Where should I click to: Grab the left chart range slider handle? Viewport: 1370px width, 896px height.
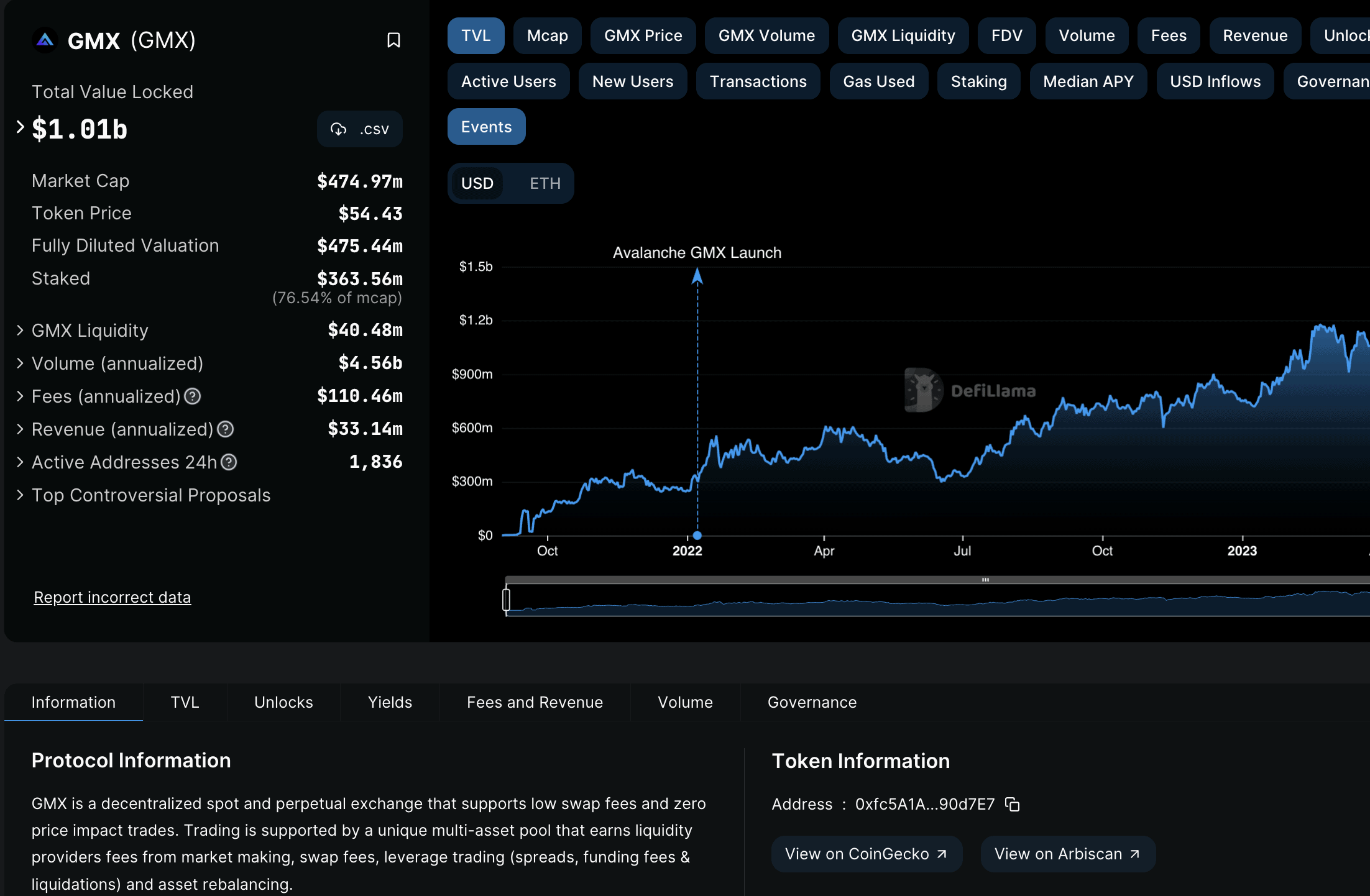[506, 600]
